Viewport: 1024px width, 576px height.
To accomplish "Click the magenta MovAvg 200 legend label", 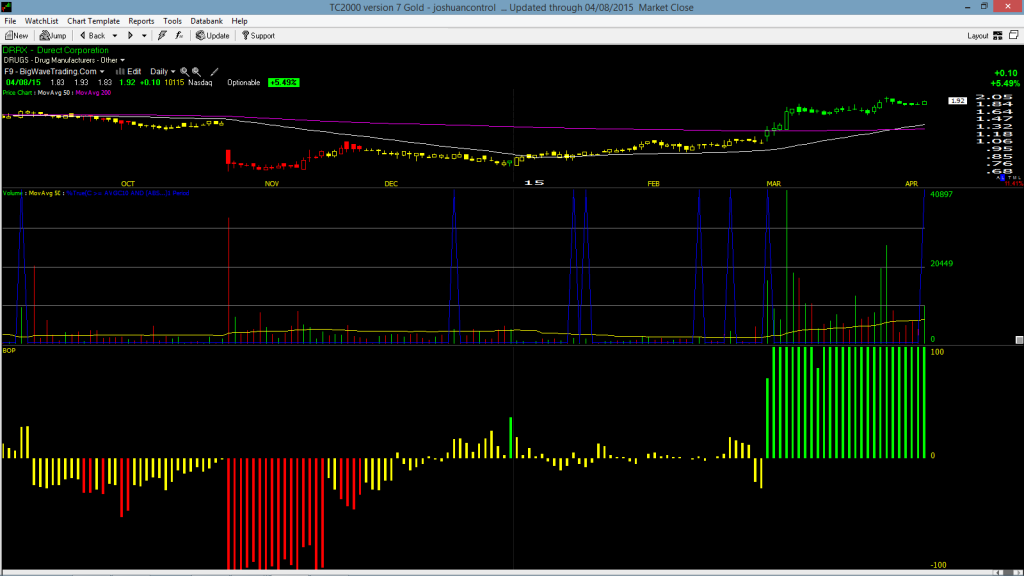I will (x=93, y=93).
